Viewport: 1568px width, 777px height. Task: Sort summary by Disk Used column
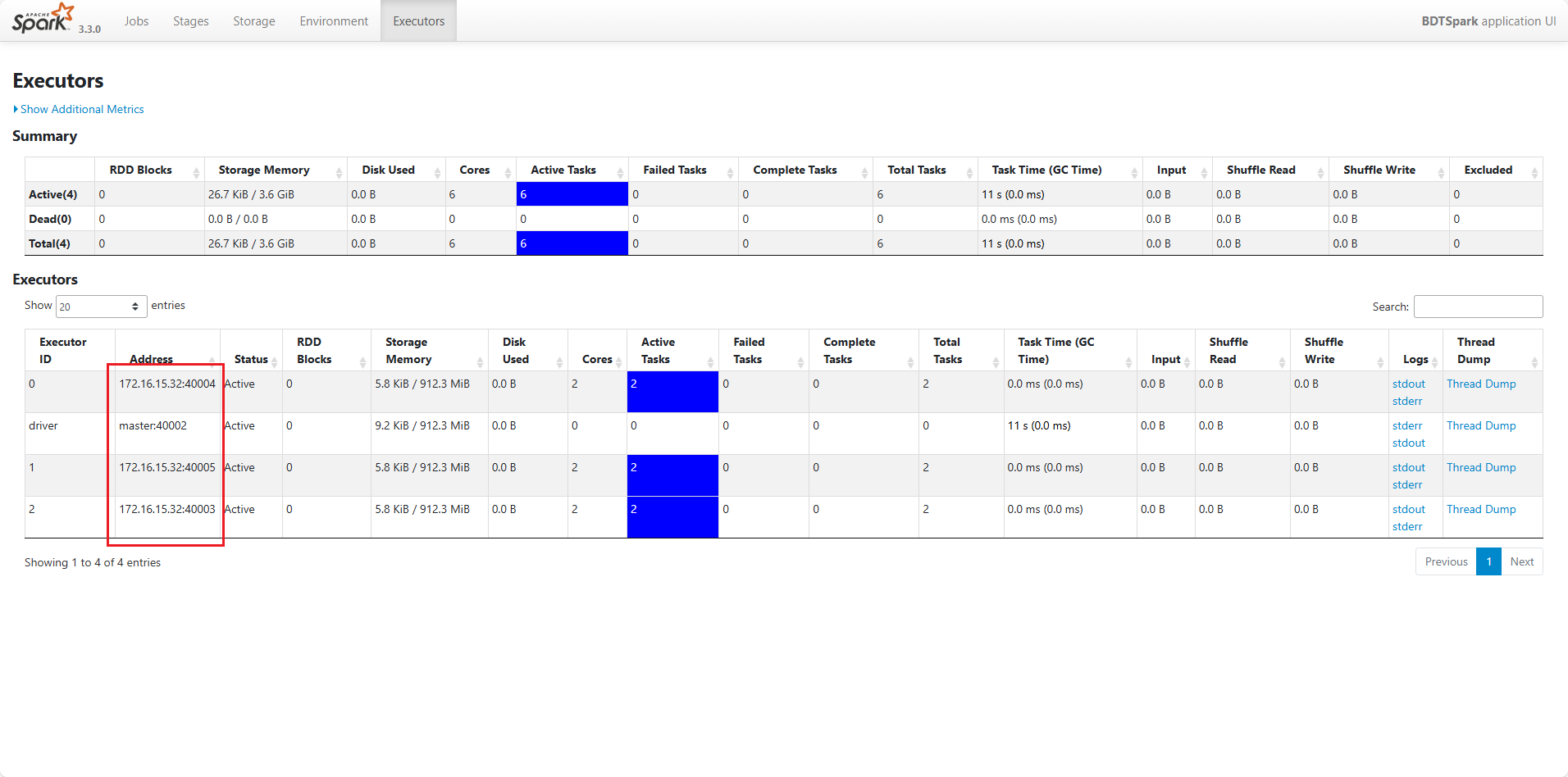pyautogui.click(x=396, y=170)
